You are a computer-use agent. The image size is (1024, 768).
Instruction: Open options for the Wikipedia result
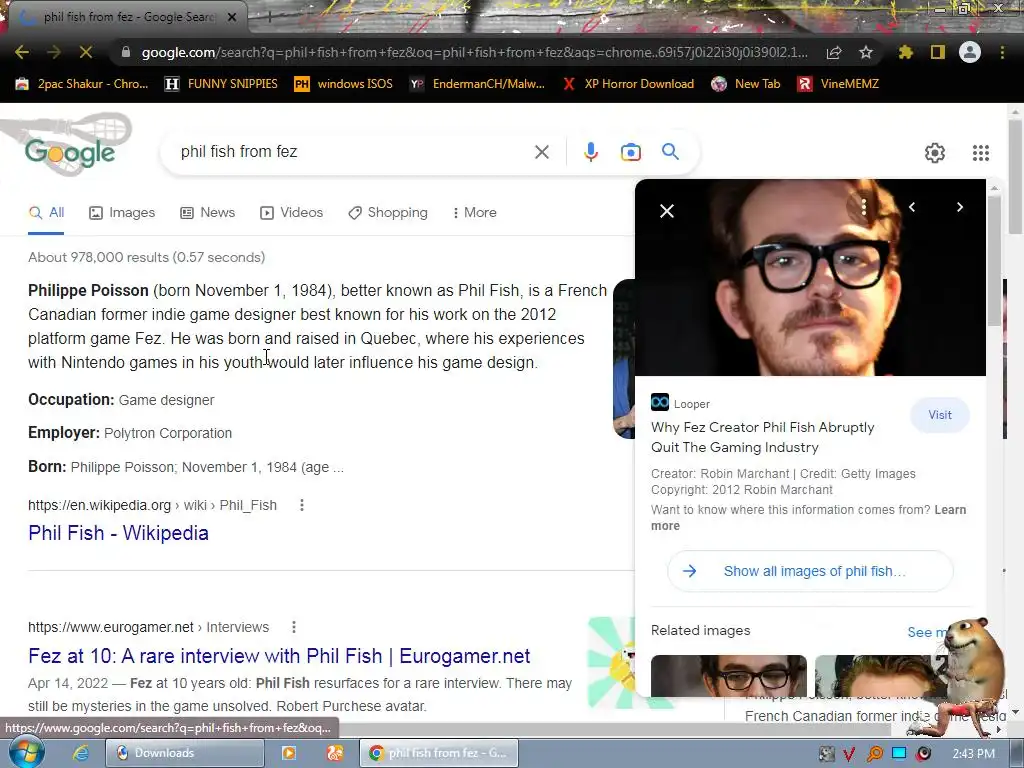pos(302,505)
